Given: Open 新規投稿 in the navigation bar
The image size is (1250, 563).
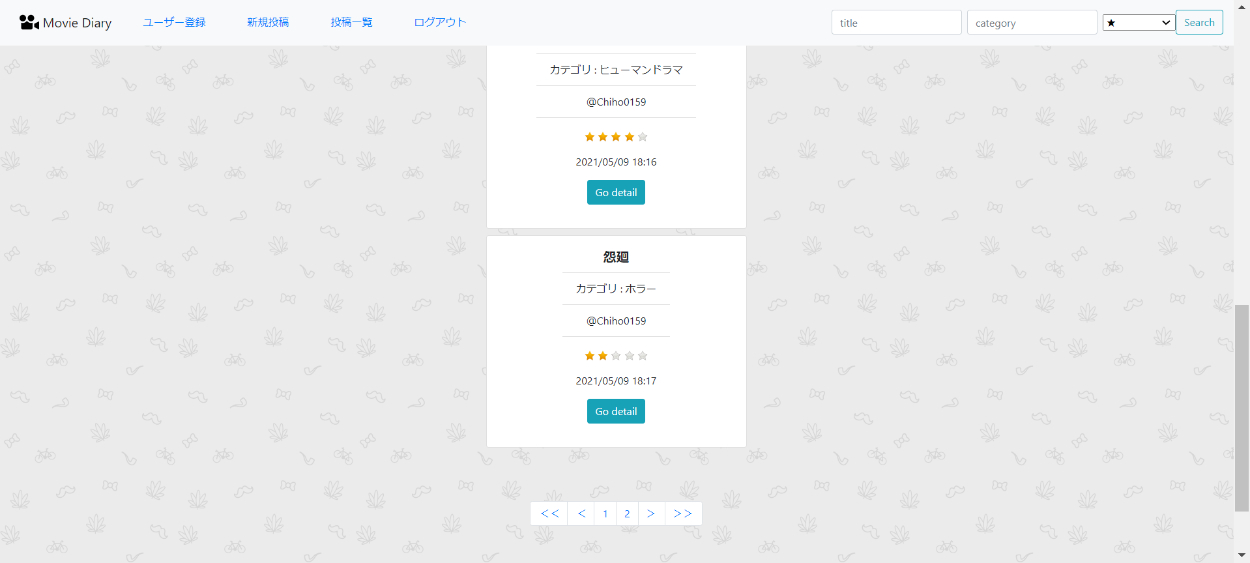Looking at the screenshot, I should click(x=268, y=22).
